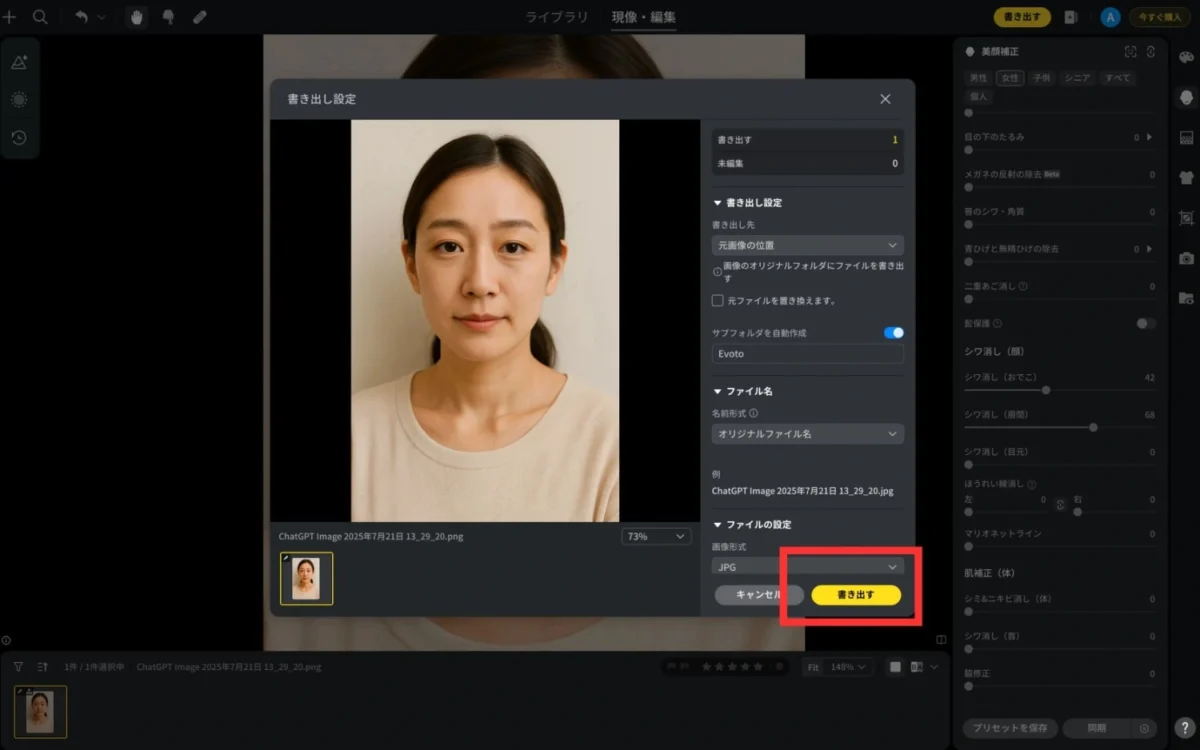Open the account avatar "A"
Viewport: 1200px width, 750px height.
(x=1110, y=17)
